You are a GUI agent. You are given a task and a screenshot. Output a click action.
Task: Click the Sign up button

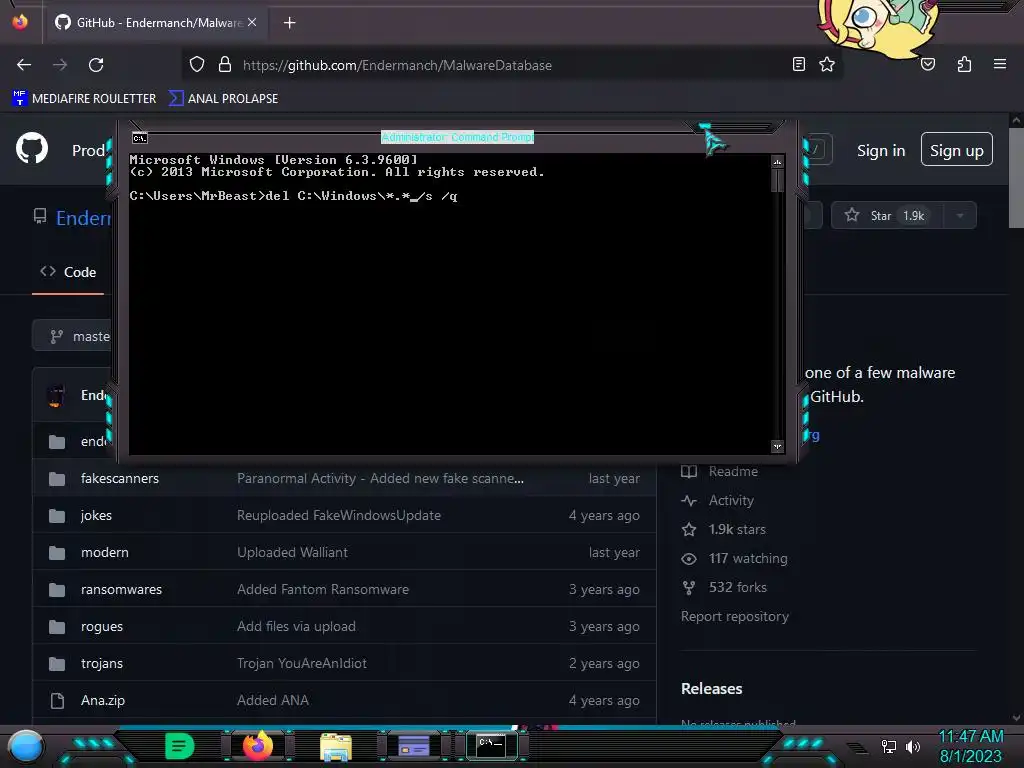(x=957, y=150)
